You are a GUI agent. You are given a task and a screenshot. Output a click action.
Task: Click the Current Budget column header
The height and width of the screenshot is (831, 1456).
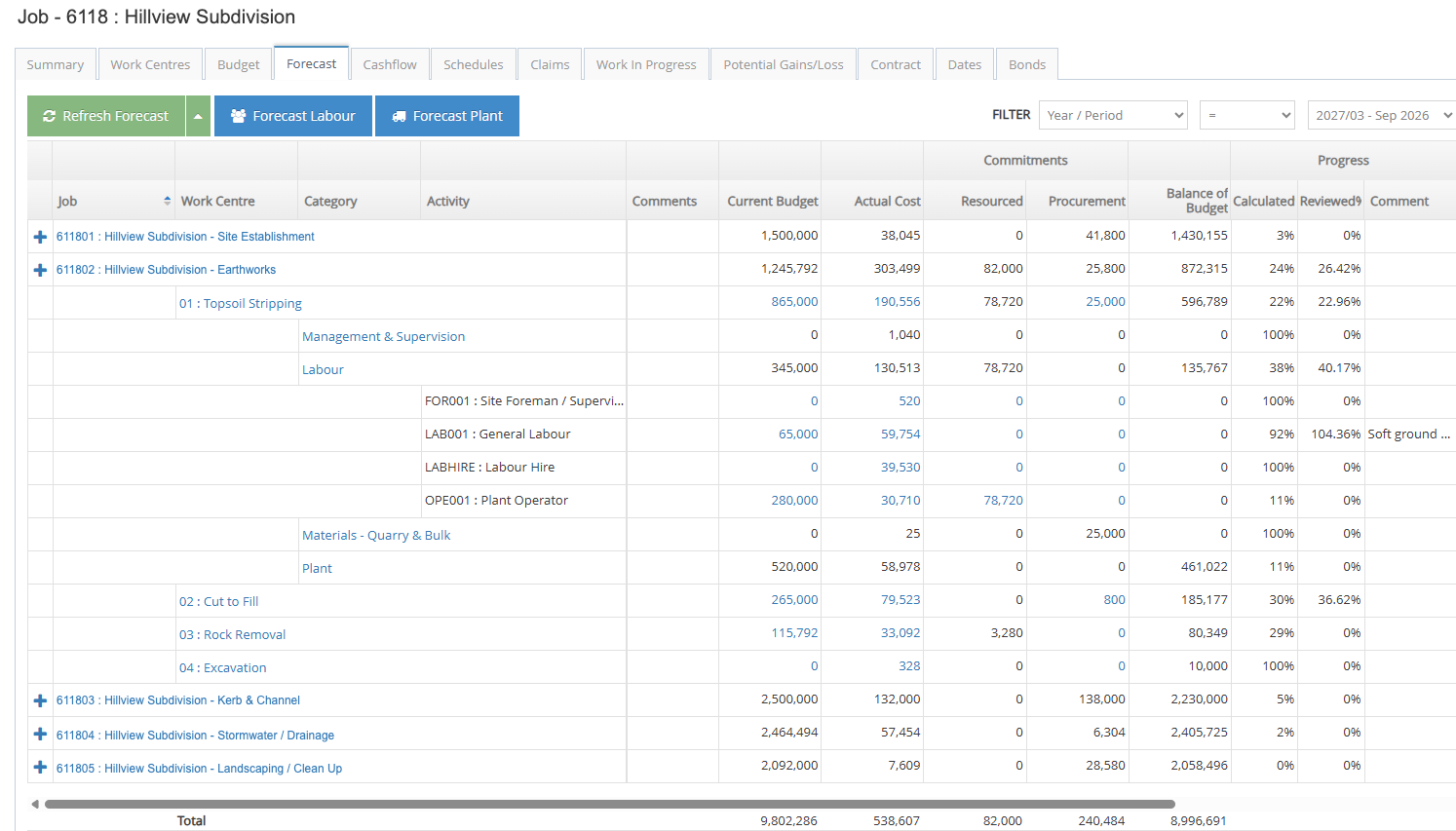tap(773, 201)
